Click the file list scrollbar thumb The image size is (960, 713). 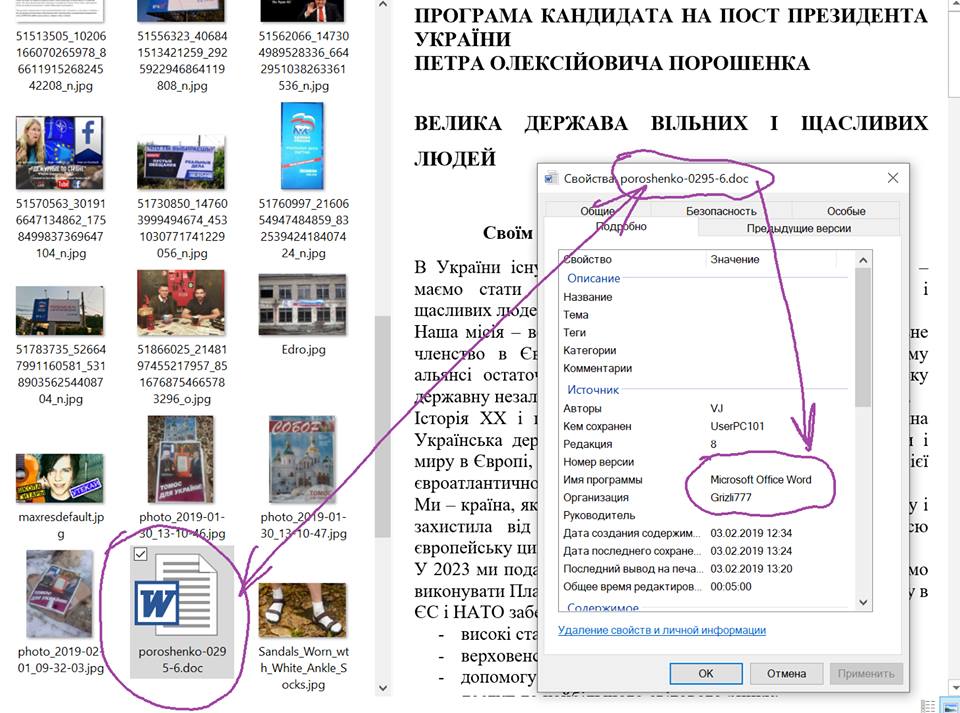pos(383,427)
